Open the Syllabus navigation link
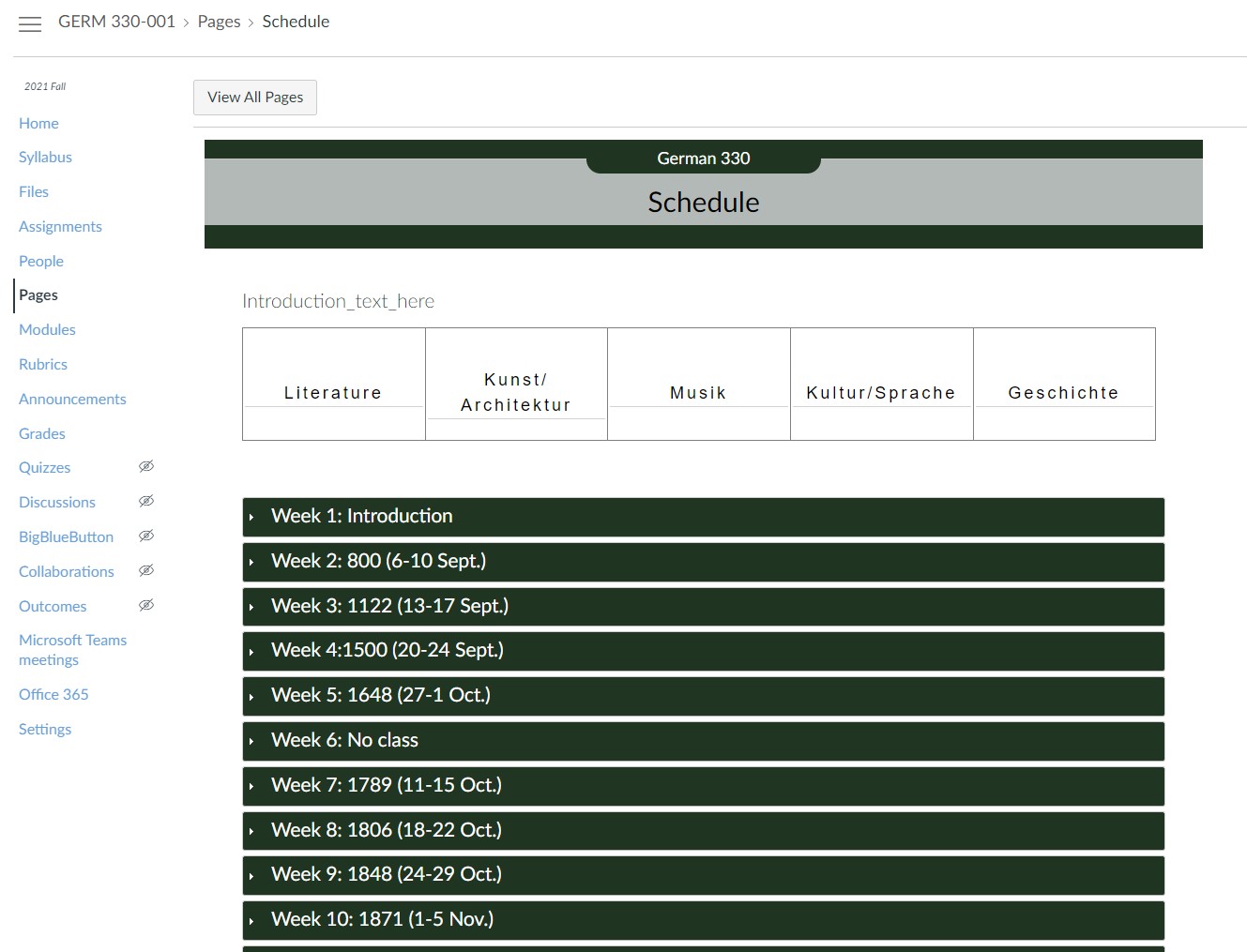Image resolution: width=1247 pixels, height=952 pixels. pos(45,158)
